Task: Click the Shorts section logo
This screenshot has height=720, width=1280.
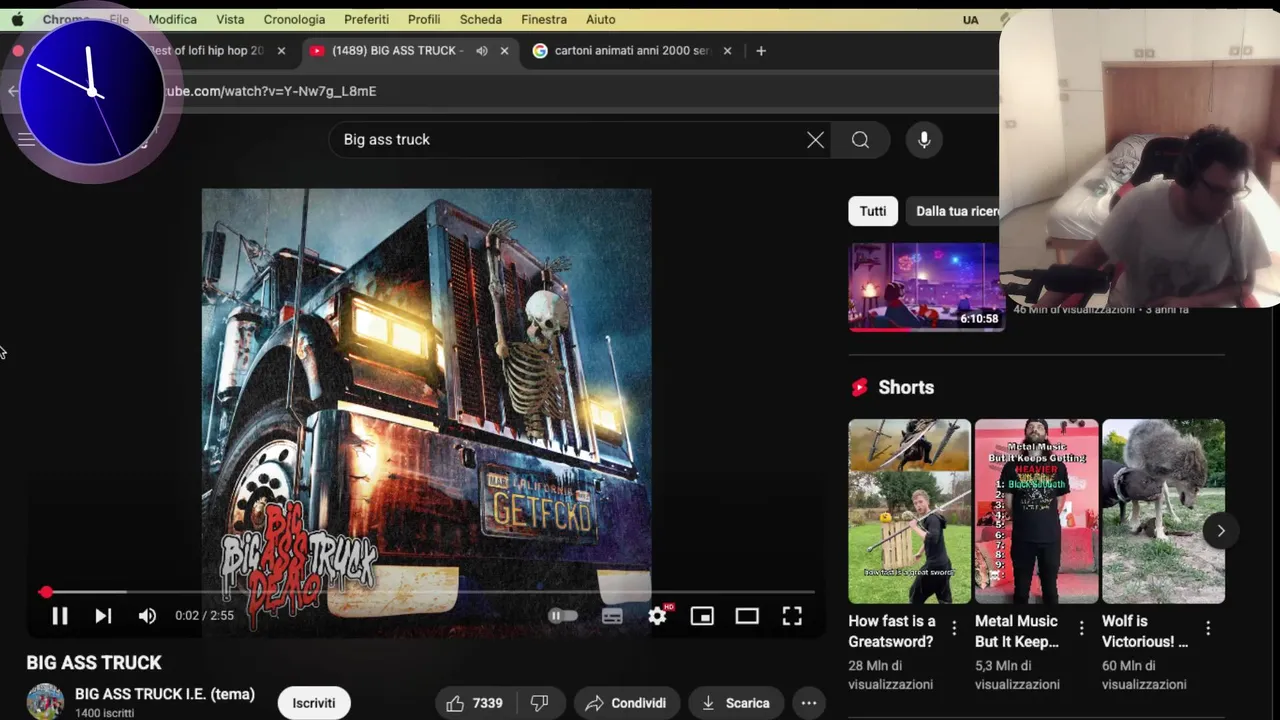Action: pyautogui.click(x=859, y=387)
